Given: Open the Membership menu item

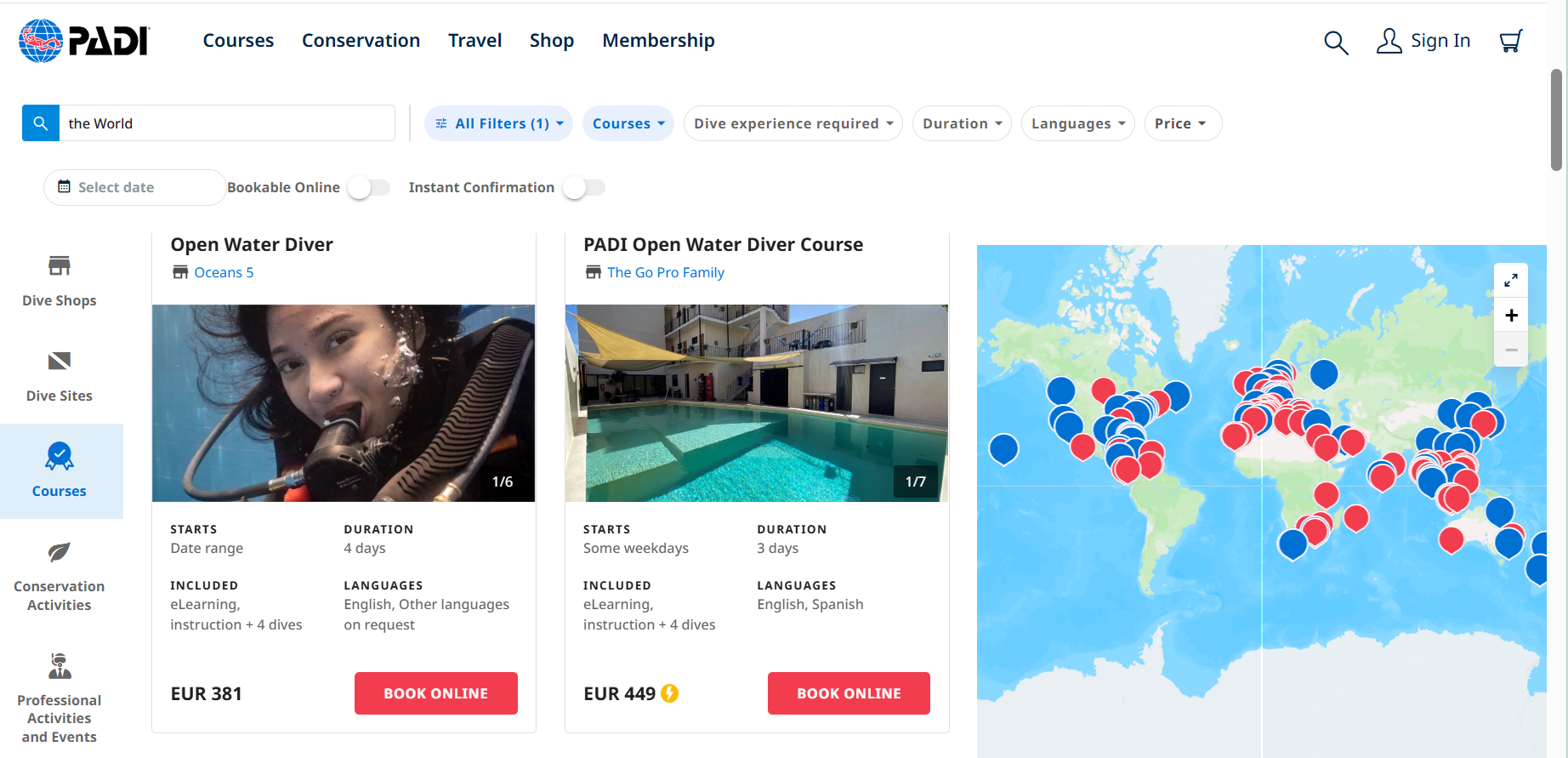Looking at the screenshot, I should (x=658, y=41).
